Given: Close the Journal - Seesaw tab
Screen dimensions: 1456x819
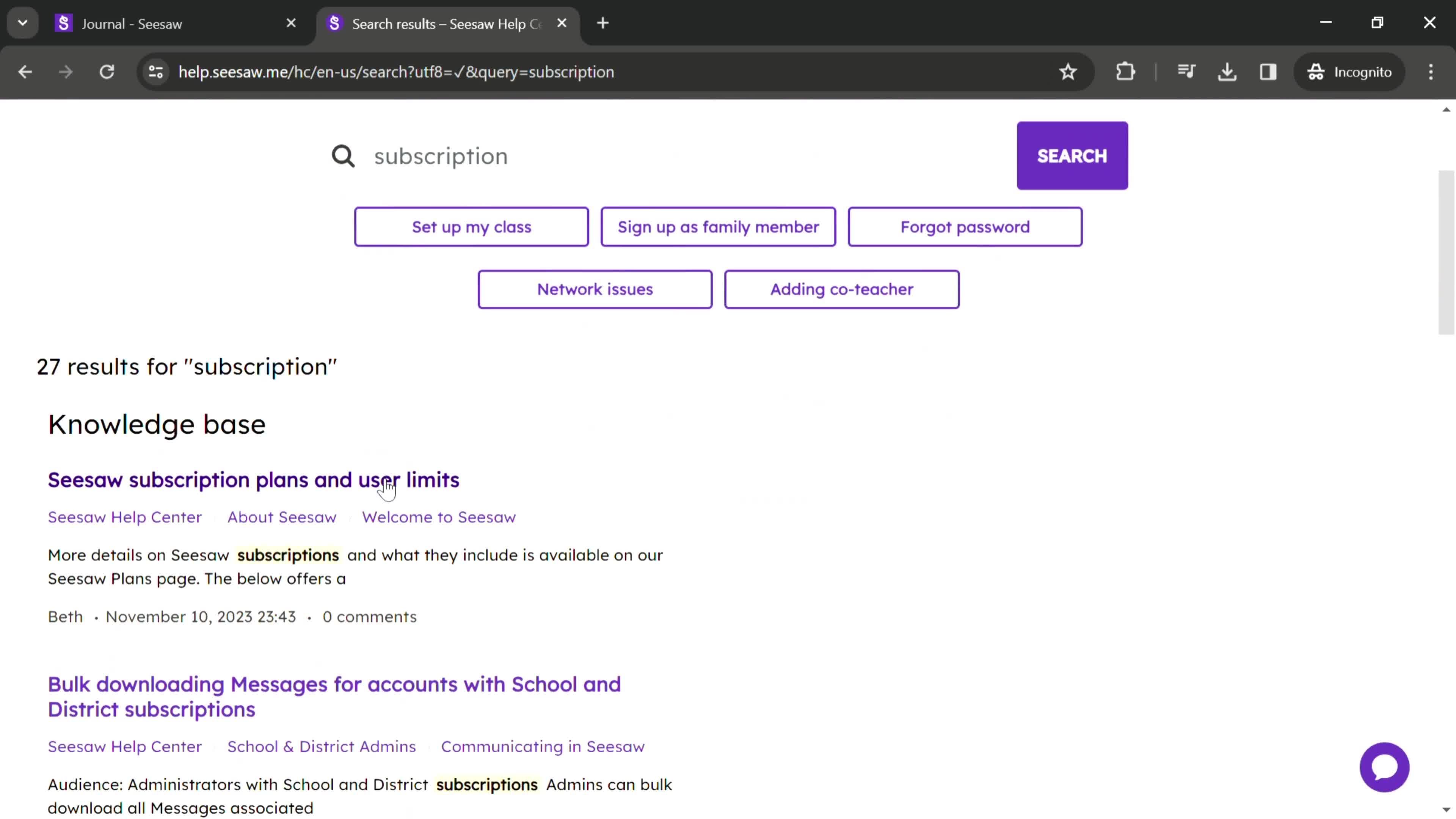Looking at the screenshot, I should [291, 23].
